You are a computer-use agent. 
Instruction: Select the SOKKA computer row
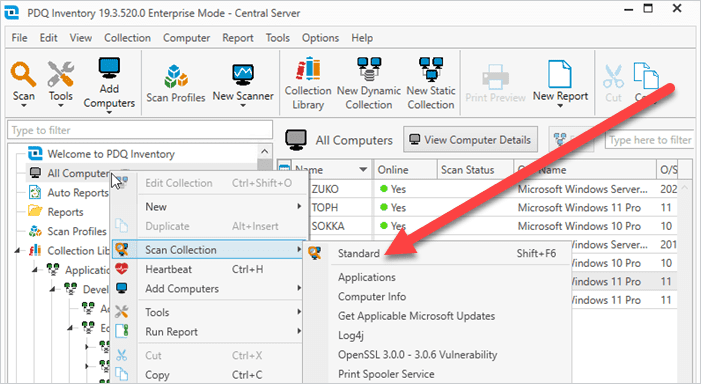click(x=478, y=226)
